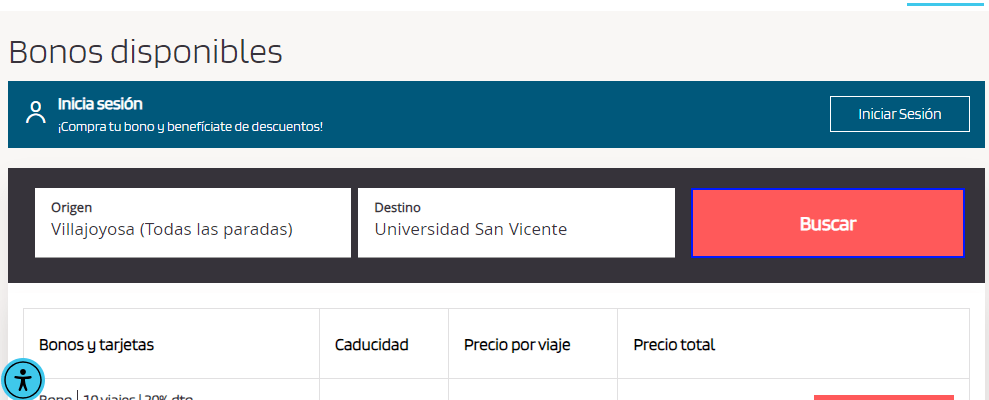The width and height of the screenshot is (989, 400).
Task: Click the teal tab indicator at top right
Action: click(945, 4)
